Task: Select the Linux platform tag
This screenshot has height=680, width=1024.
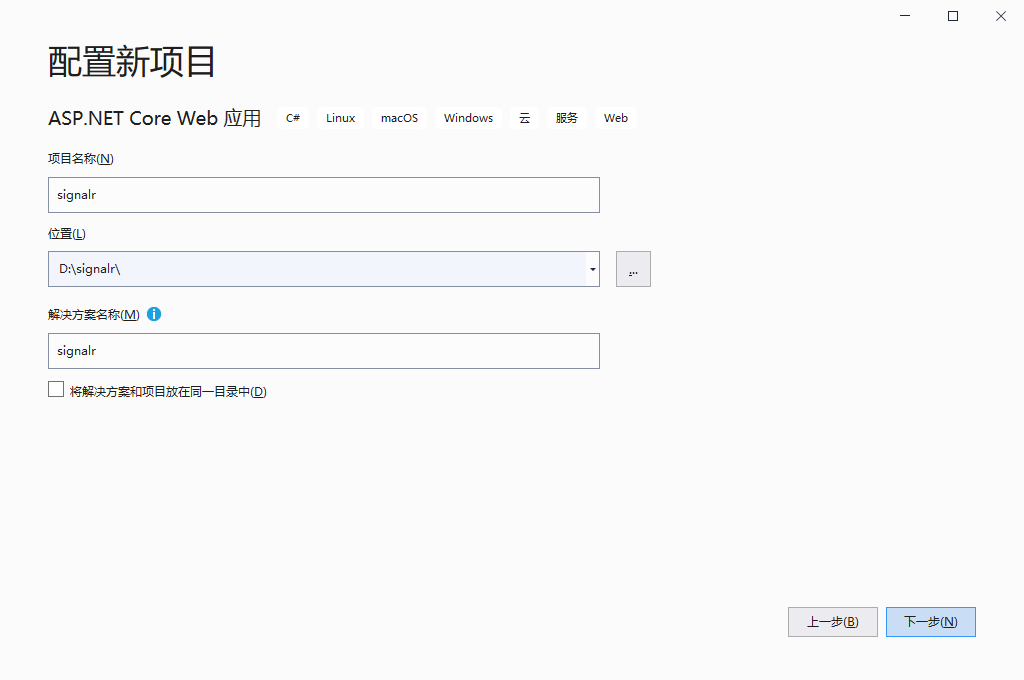Action: (x=340, y=117)
